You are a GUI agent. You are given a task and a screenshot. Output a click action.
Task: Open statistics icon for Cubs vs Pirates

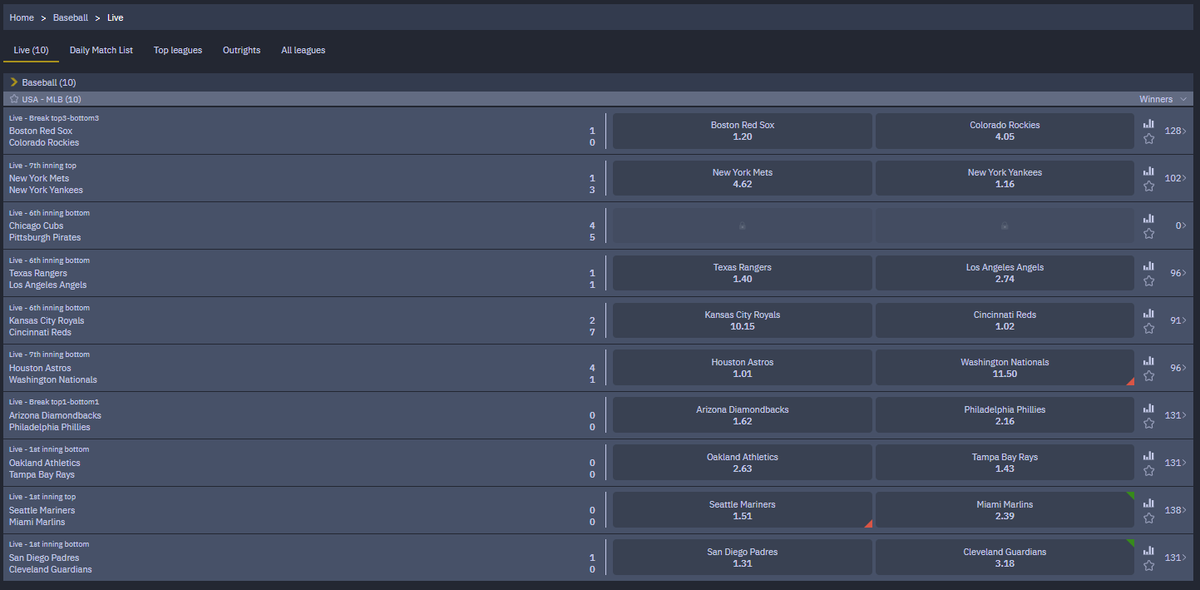point(1149,219)
